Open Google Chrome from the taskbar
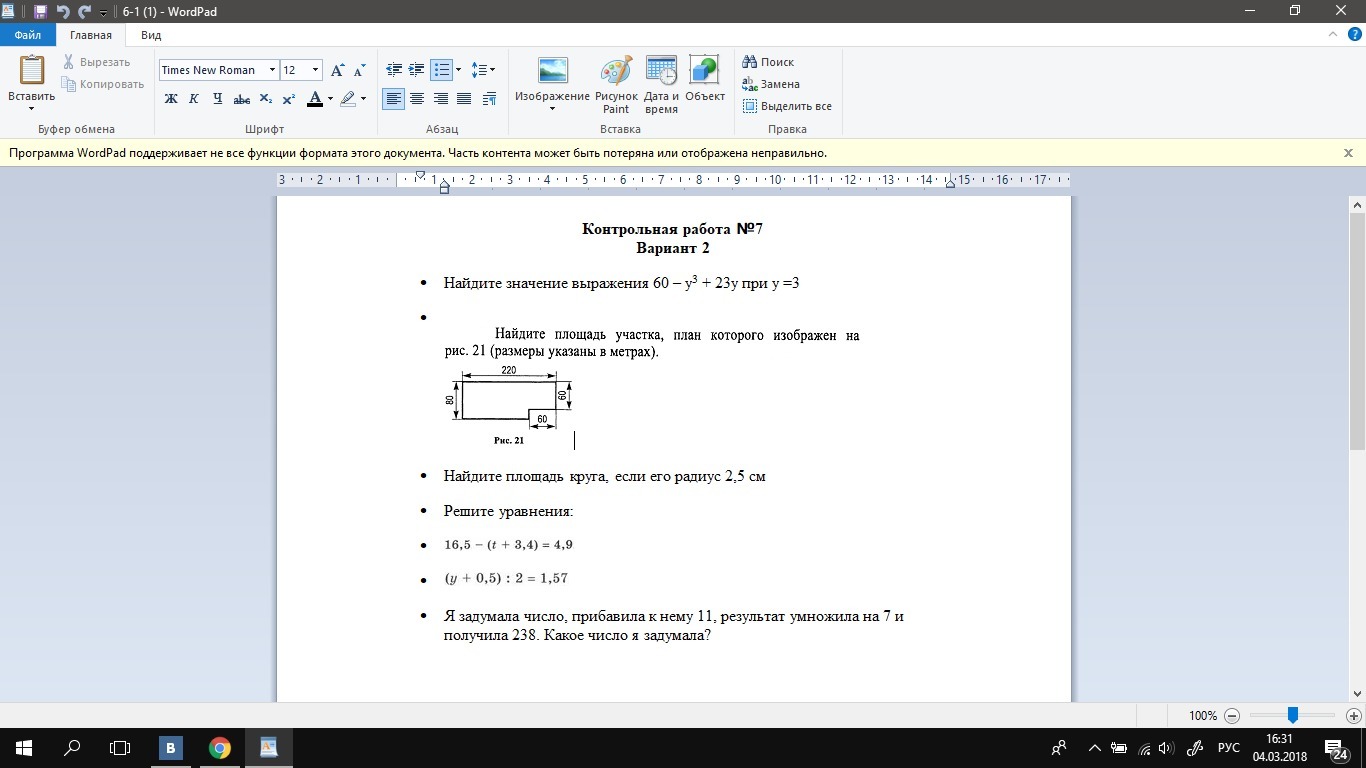Screen dimensions: 1366x768 [220, 748]
